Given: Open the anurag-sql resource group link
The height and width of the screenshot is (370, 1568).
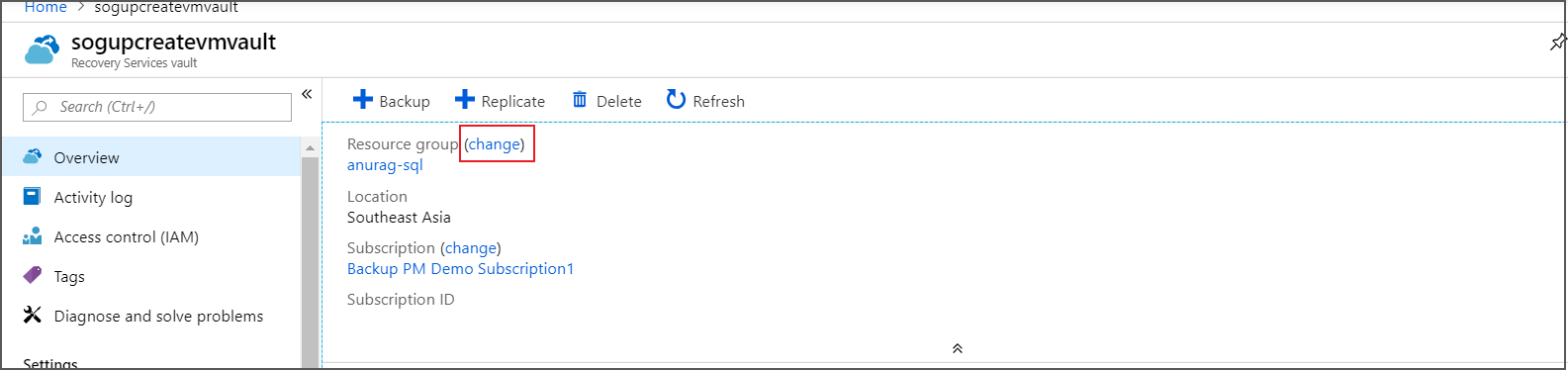Looking at the screenshot, I should (x=385, y=165).
